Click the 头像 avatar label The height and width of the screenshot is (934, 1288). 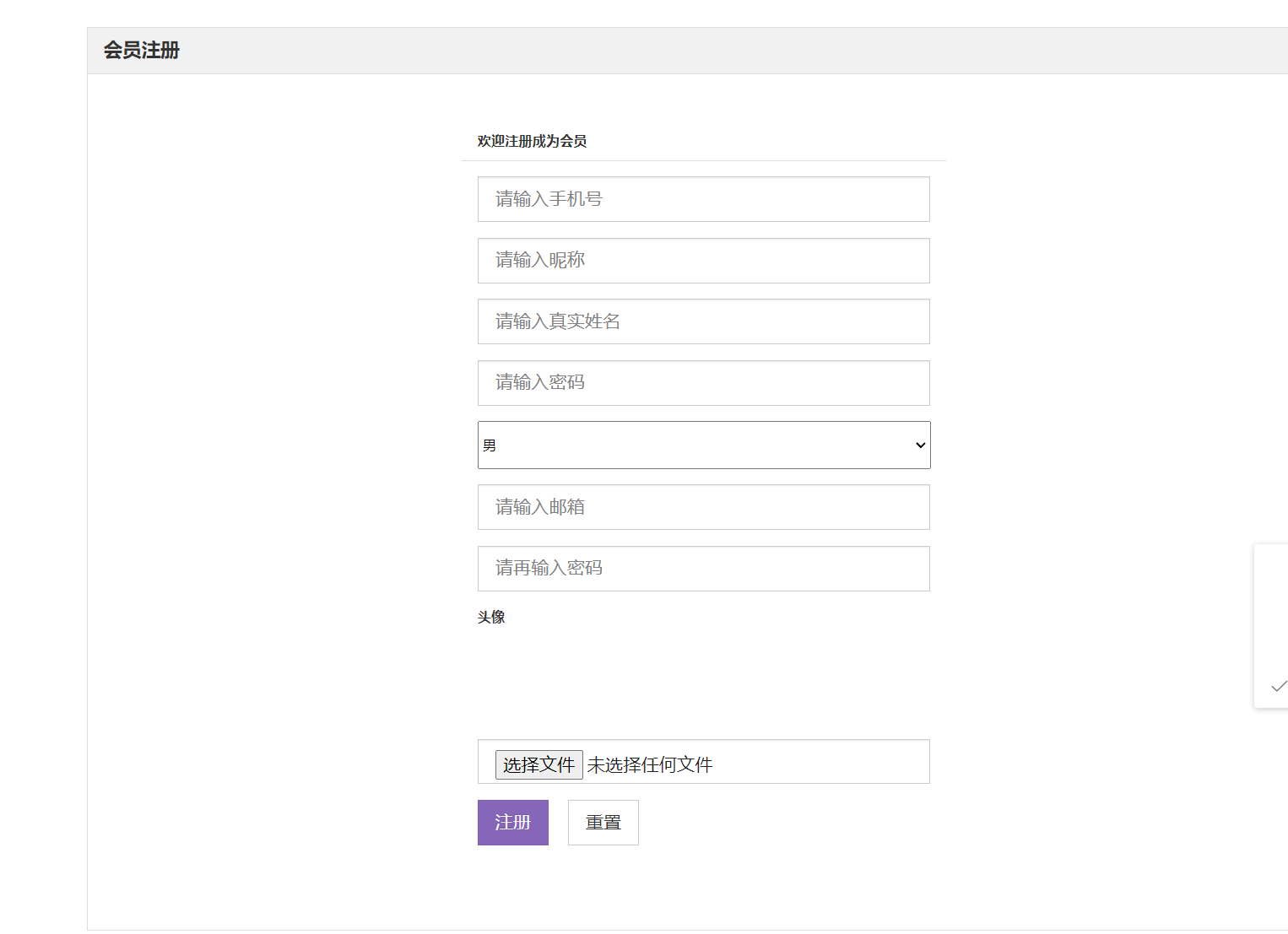tap(490, 617)
